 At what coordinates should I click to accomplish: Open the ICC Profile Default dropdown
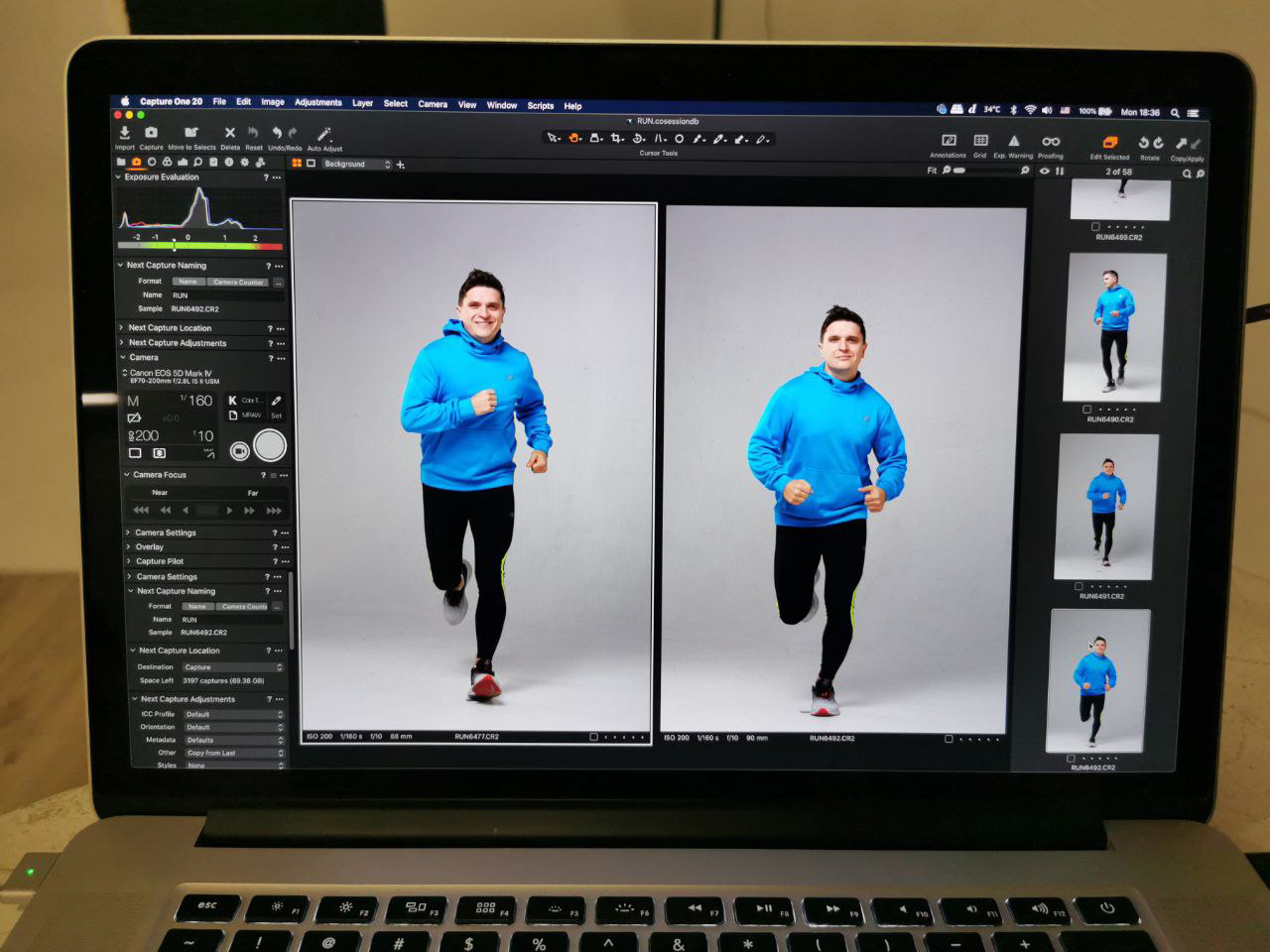pyautogui.click(x=234, y=714)
